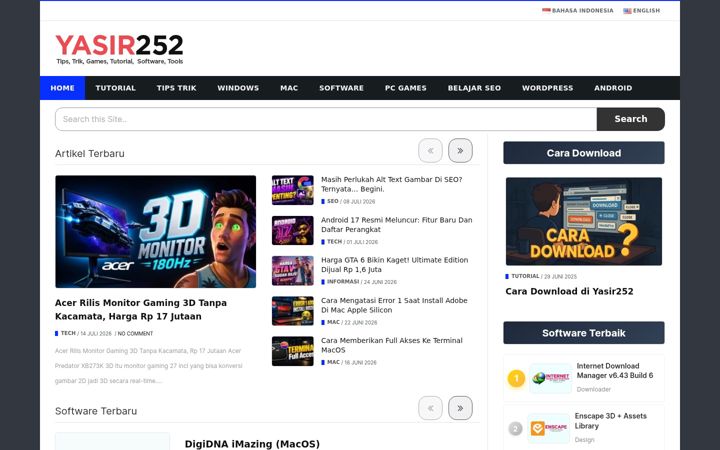Open Harga GTA 6 Bikin Kaget article
The height and width of the screenshot is (450, 720).
[x=394, y=264]
